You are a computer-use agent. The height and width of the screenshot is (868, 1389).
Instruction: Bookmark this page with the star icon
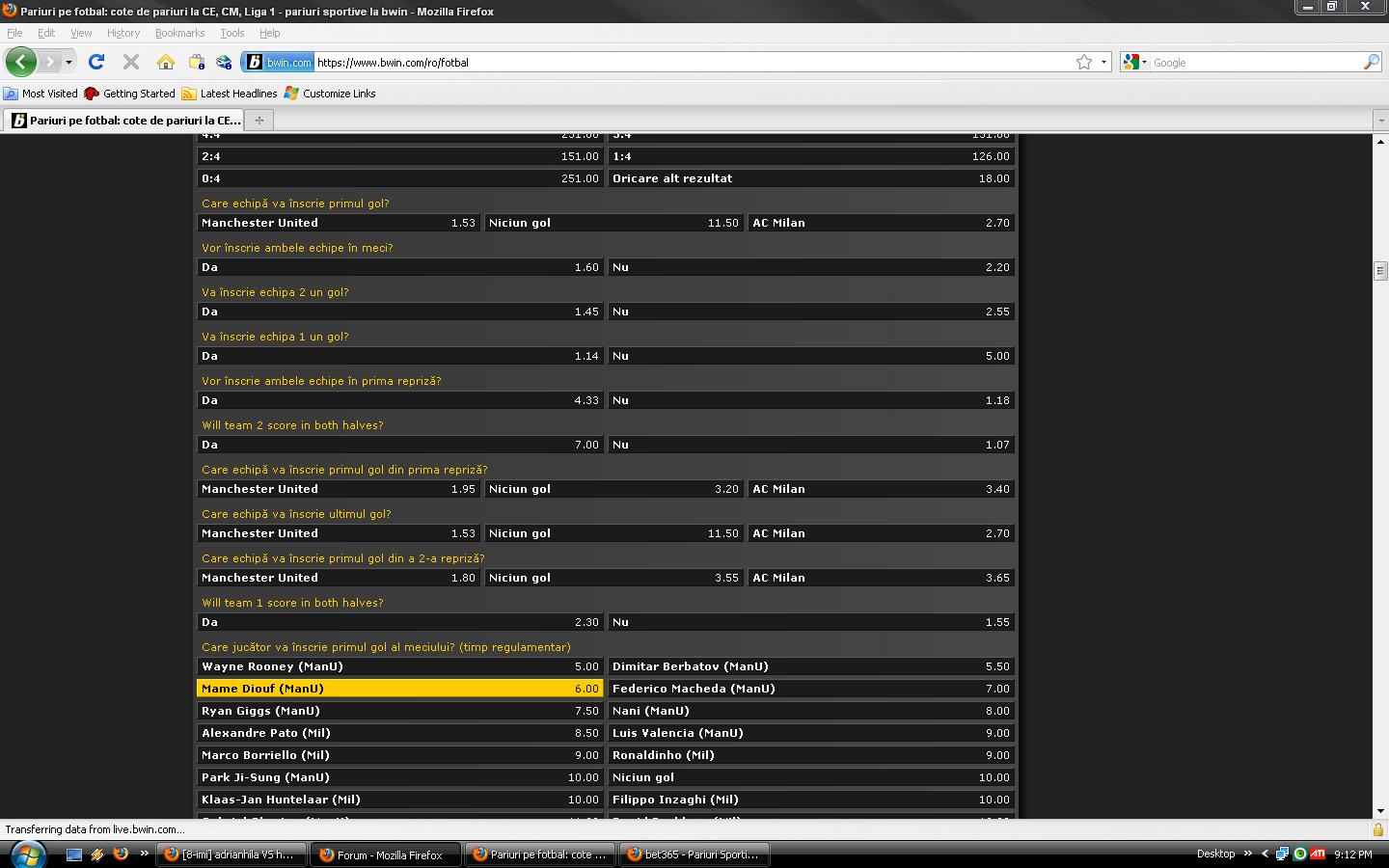coord(1084,62)
